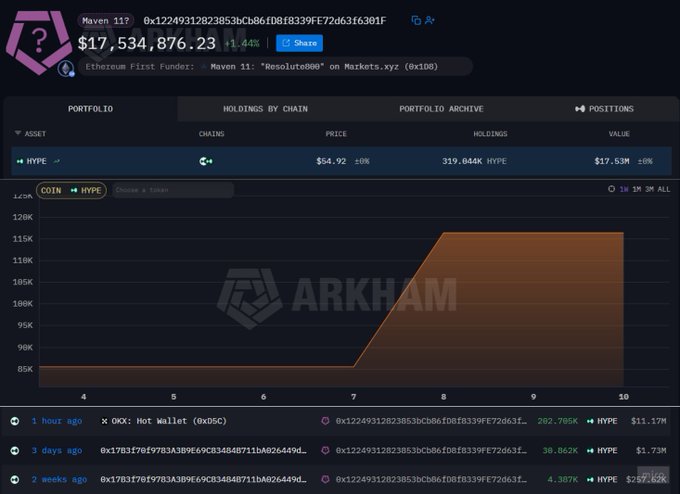680x494 pixels.
Task: Click chart date marker 7
Action: coord(353,397)
